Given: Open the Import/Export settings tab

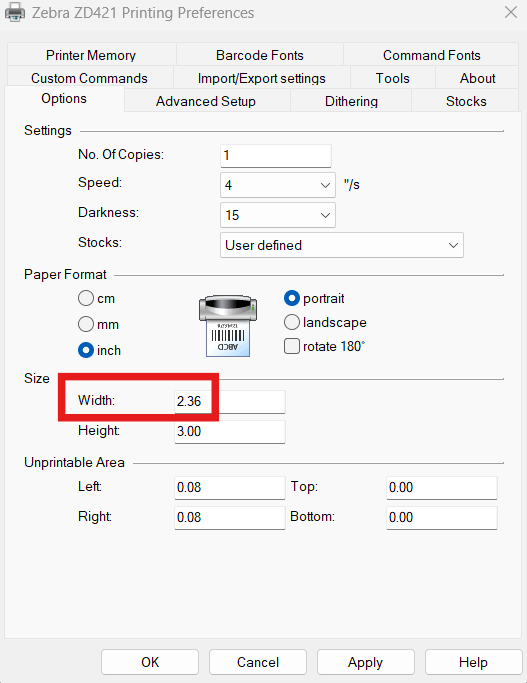Looking at the screenshot, I should point(262,78).
